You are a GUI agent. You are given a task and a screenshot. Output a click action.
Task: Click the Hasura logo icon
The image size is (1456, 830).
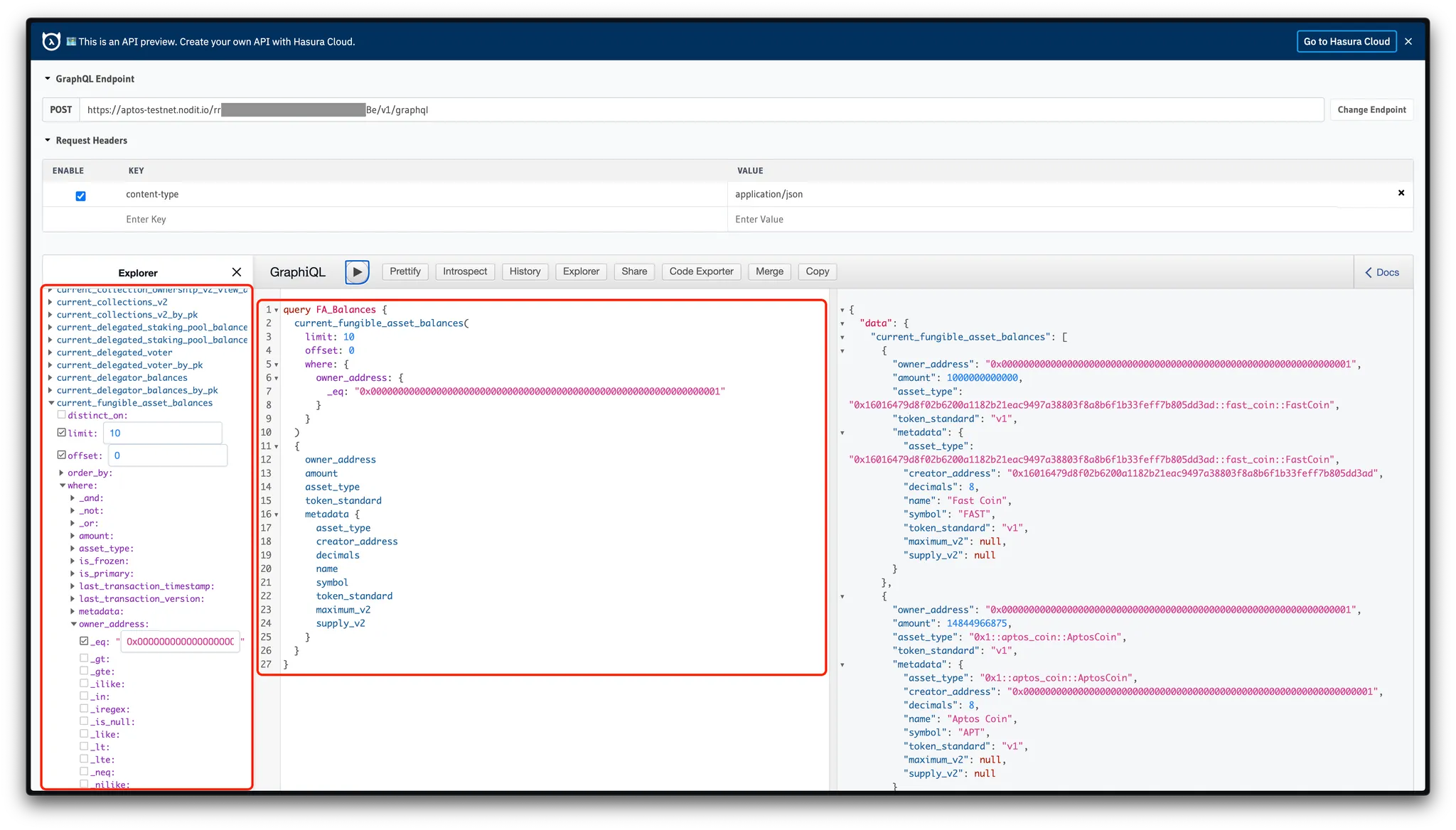pos(51,41)
